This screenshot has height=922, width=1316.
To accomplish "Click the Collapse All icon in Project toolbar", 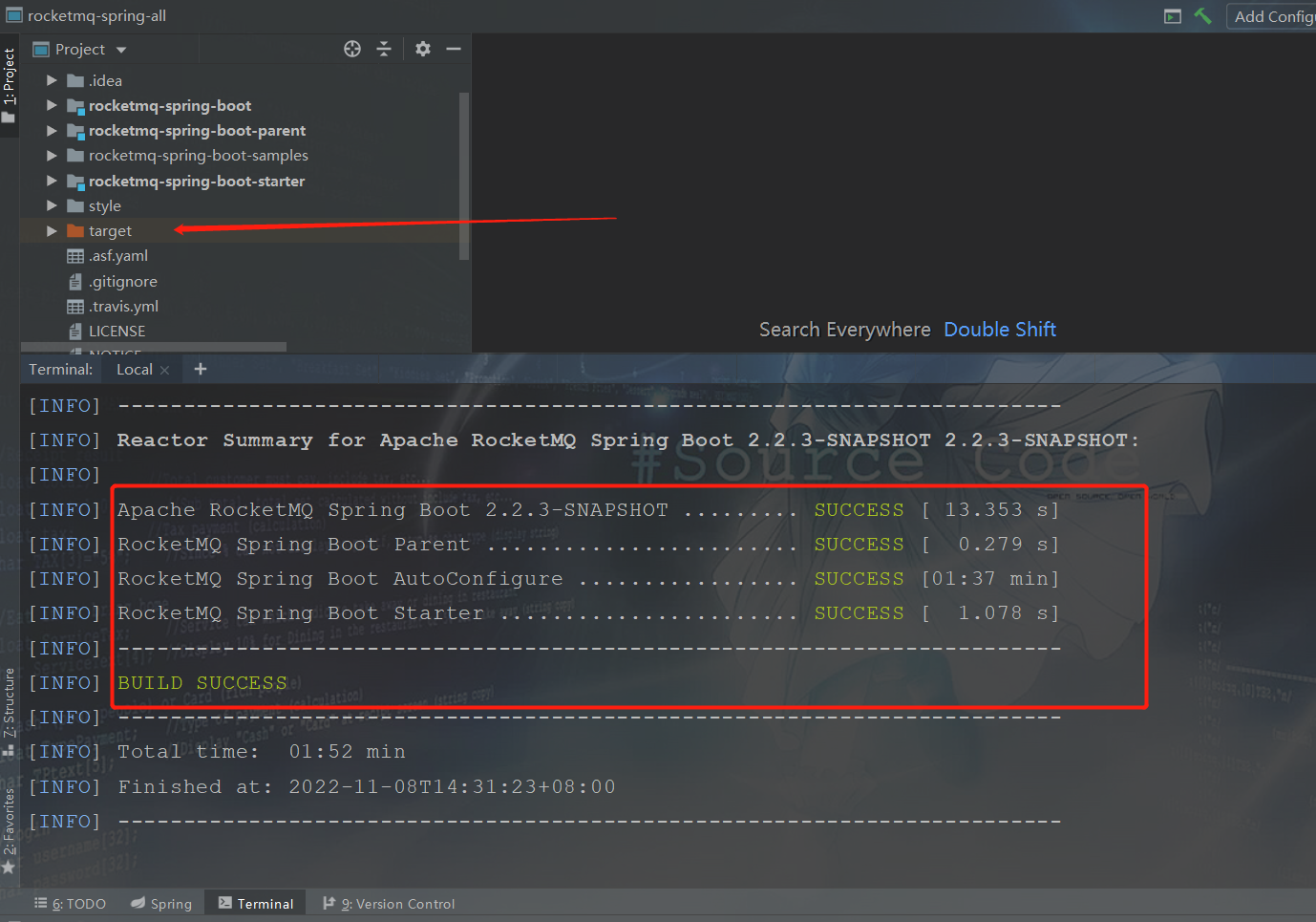I will pos(384,49).
